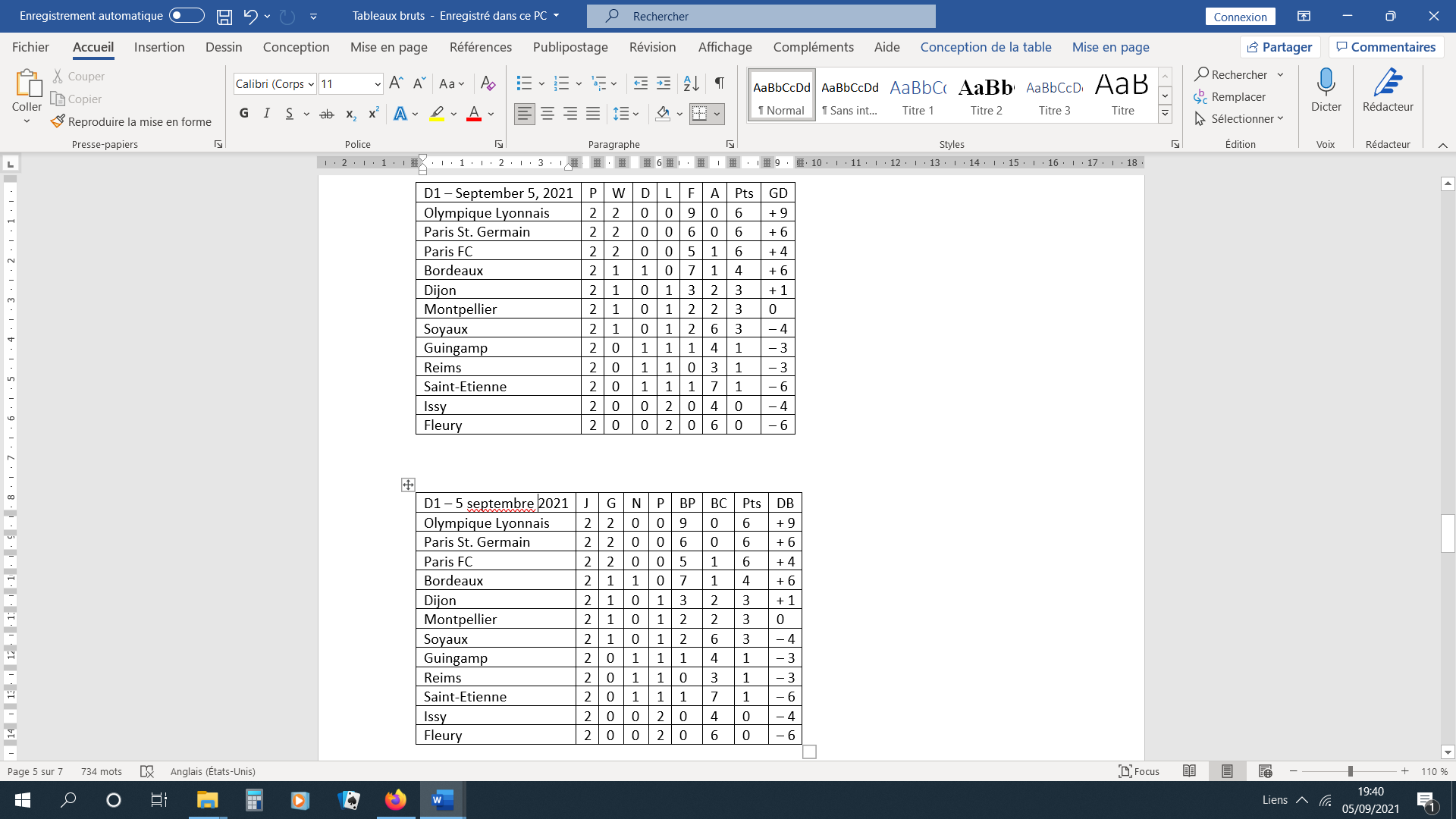Viewport: 1456px width, 819px height.
Task: Toggle italic formatting button
Action: pos(266,114)
